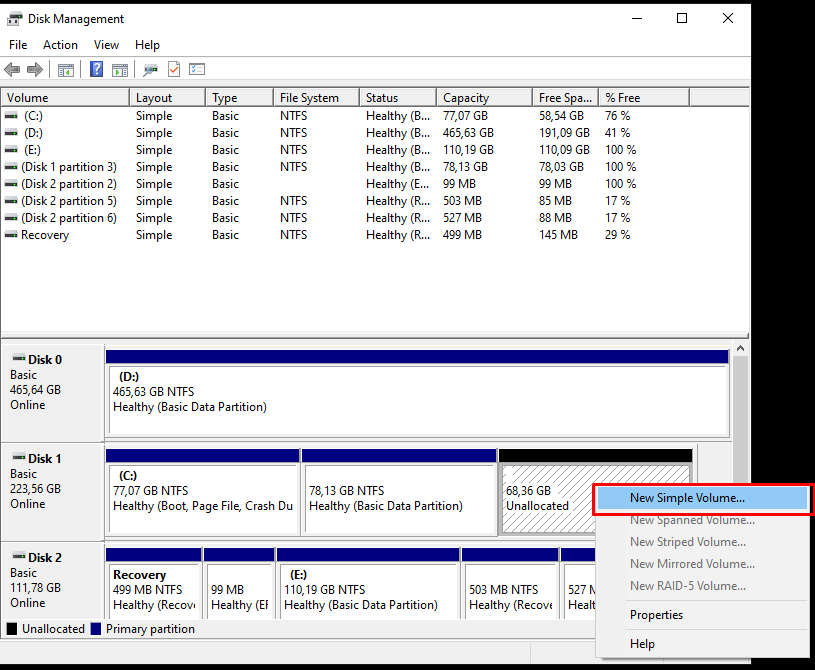Sort by the File System column header
The width and height of the screenshot is (815, 670).
[x=309, y=98]
